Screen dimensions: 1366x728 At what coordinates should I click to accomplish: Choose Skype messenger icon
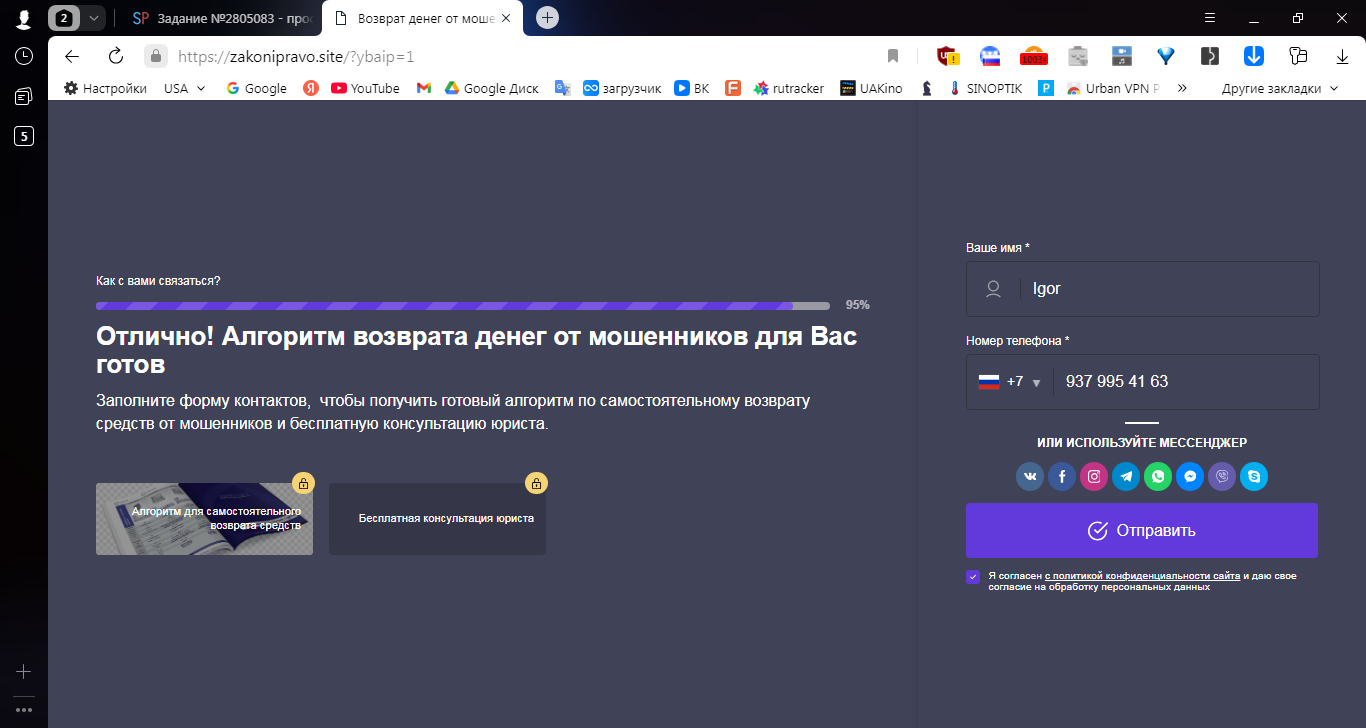tap(1254, 476)
